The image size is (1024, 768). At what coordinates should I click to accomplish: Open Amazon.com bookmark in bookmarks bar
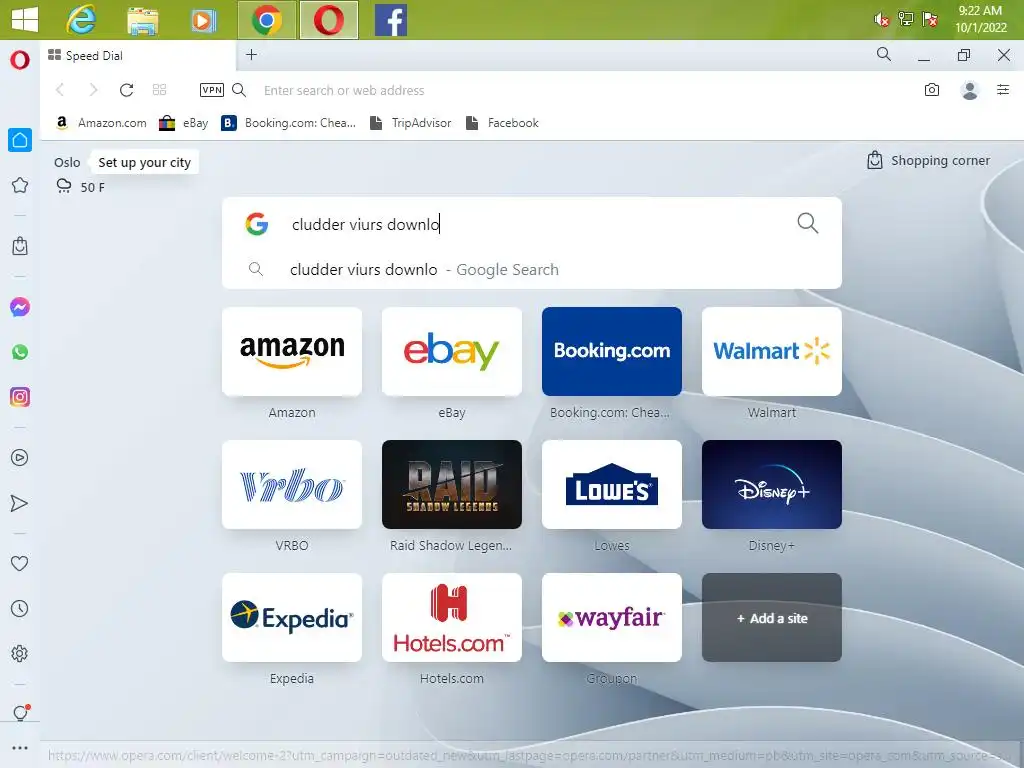pyautogui.click(x=101, y=123)
